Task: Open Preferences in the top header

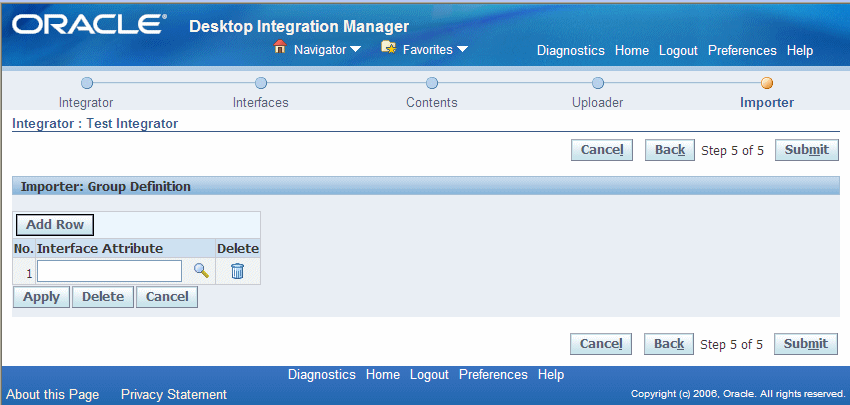Action: tap(742, 50)
